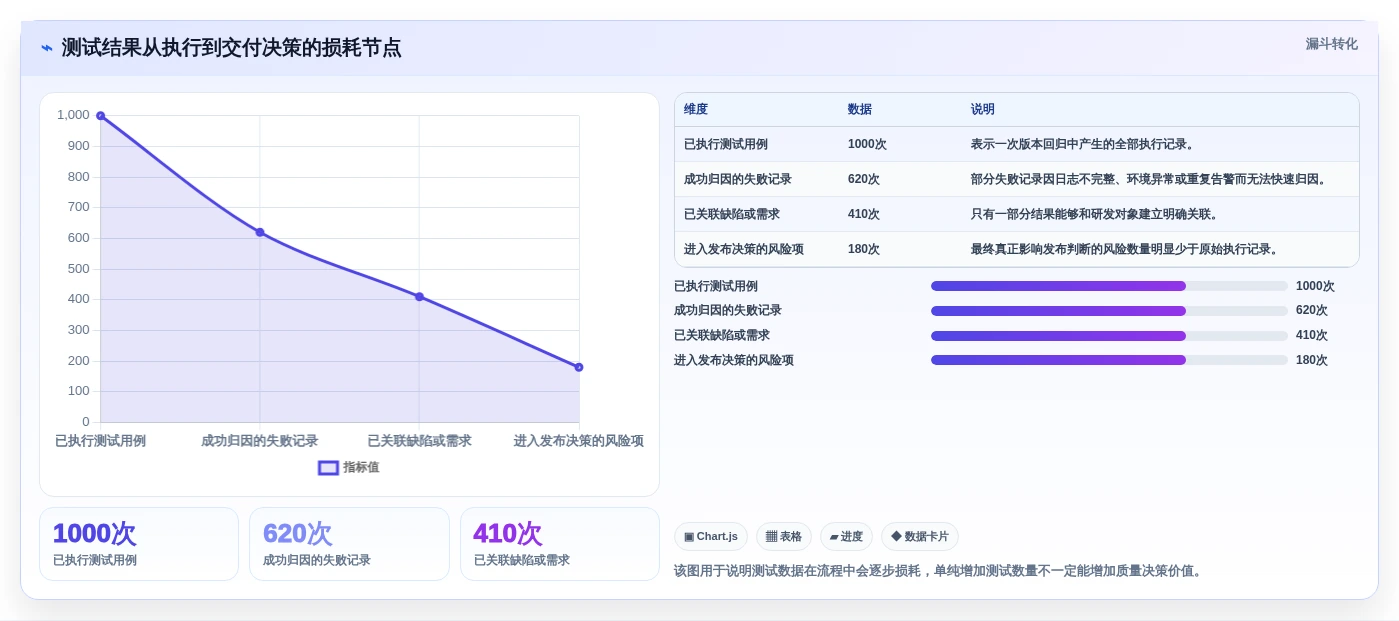1399x621 pixels.
Task: Click progress list label 成功归因的失败记录
Action: 728,311
